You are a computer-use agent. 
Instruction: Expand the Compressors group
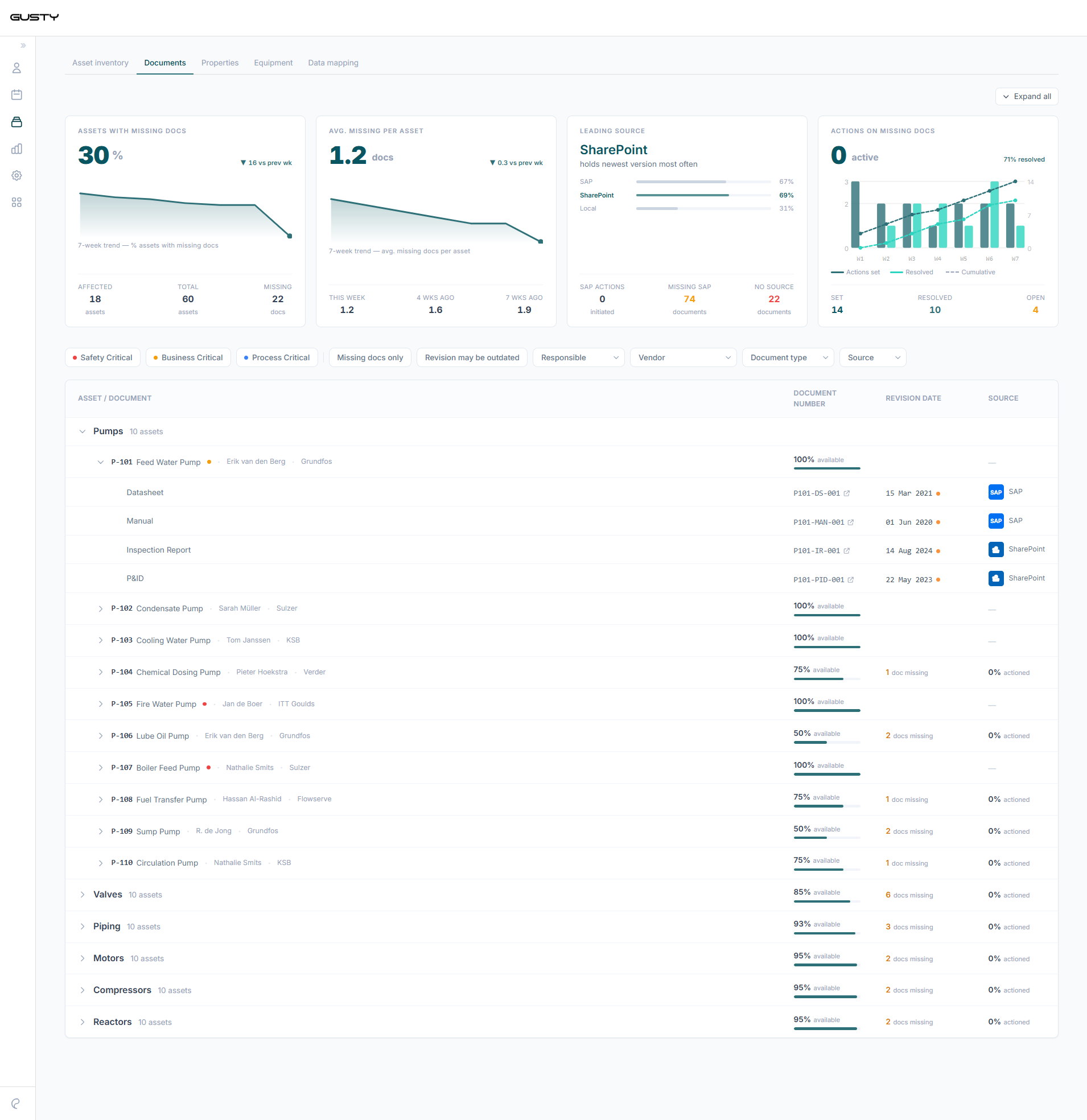[x=83, y=990]
